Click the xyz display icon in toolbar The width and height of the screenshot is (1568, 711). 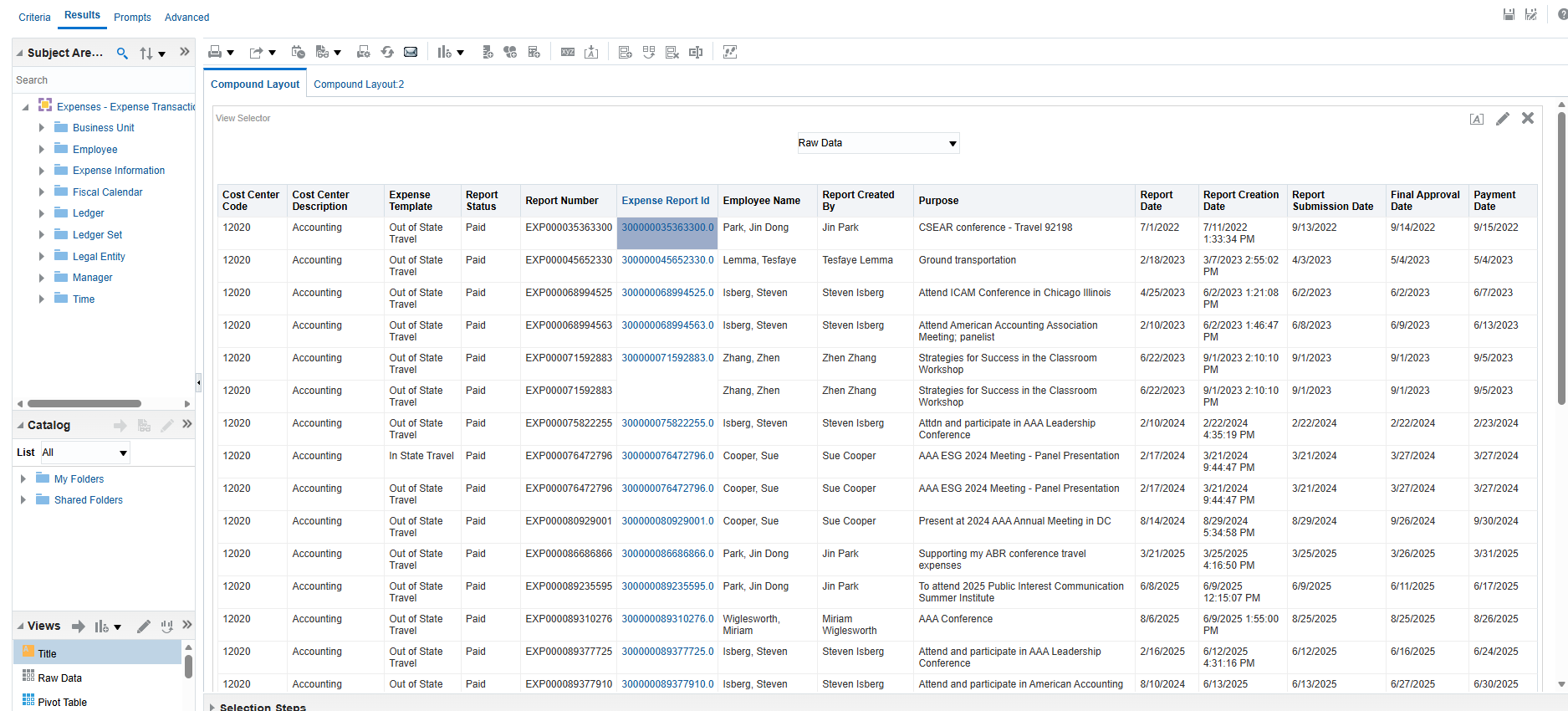coord(568,52)
